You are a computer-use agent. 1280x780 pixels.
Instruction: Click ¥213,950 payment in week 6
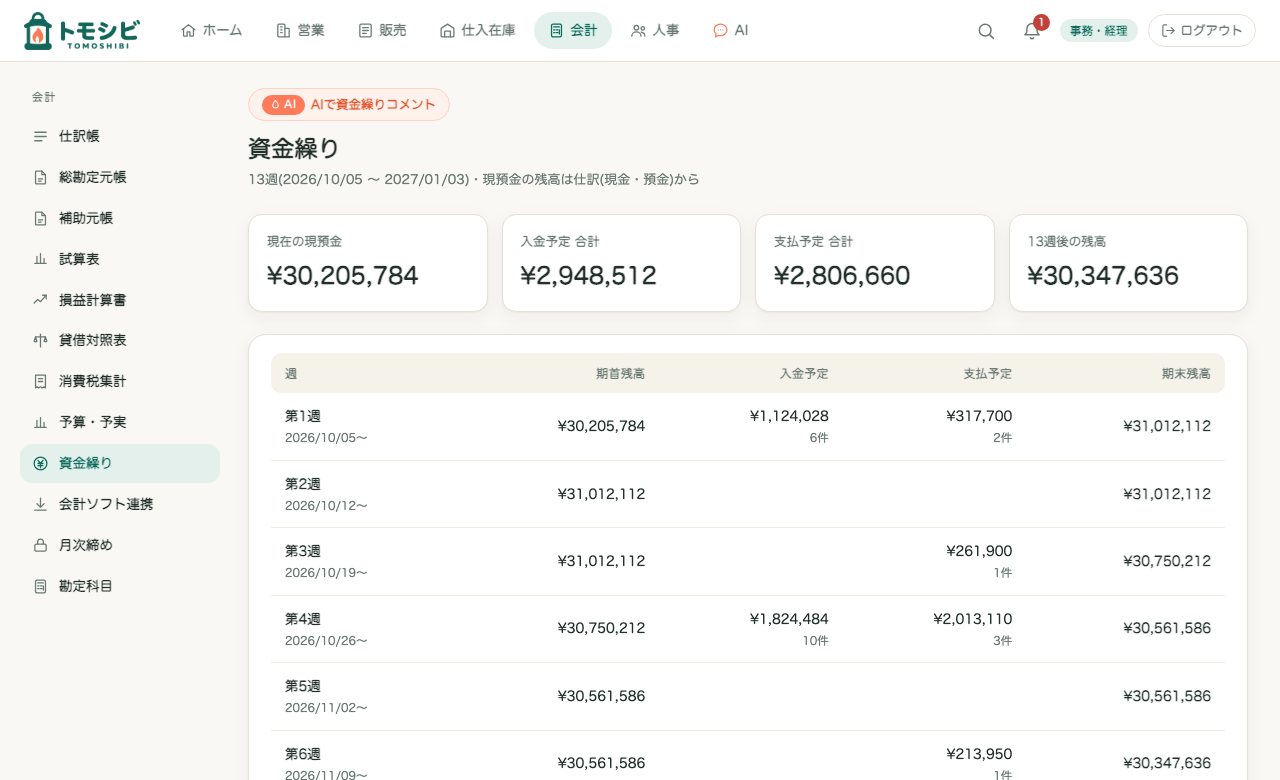coord(979,754)
